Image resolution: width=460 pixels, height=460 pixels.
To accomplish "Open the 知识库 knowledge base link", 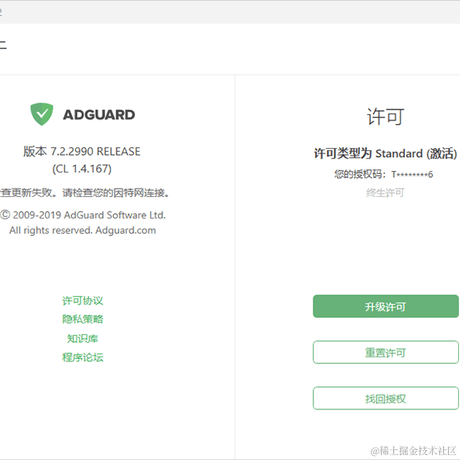I will pos(83,339).
